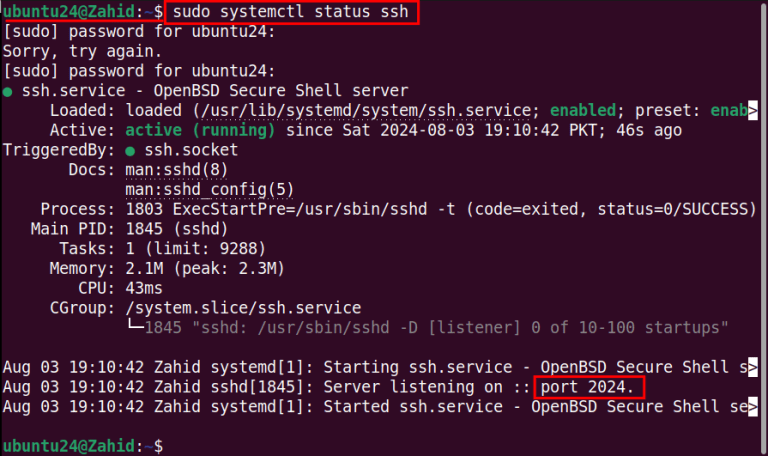Click the green dot next to ssh.socket

132,150
